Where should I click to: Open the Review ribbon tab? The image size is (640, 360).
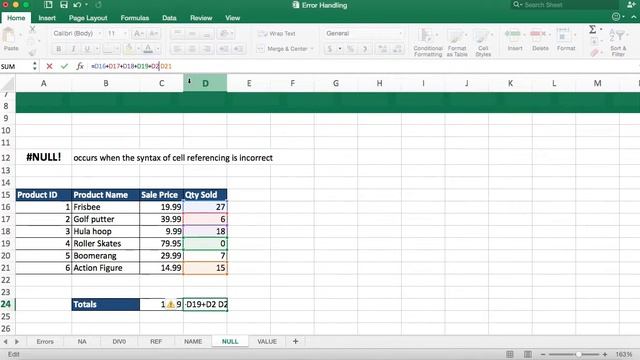point(201,18)
